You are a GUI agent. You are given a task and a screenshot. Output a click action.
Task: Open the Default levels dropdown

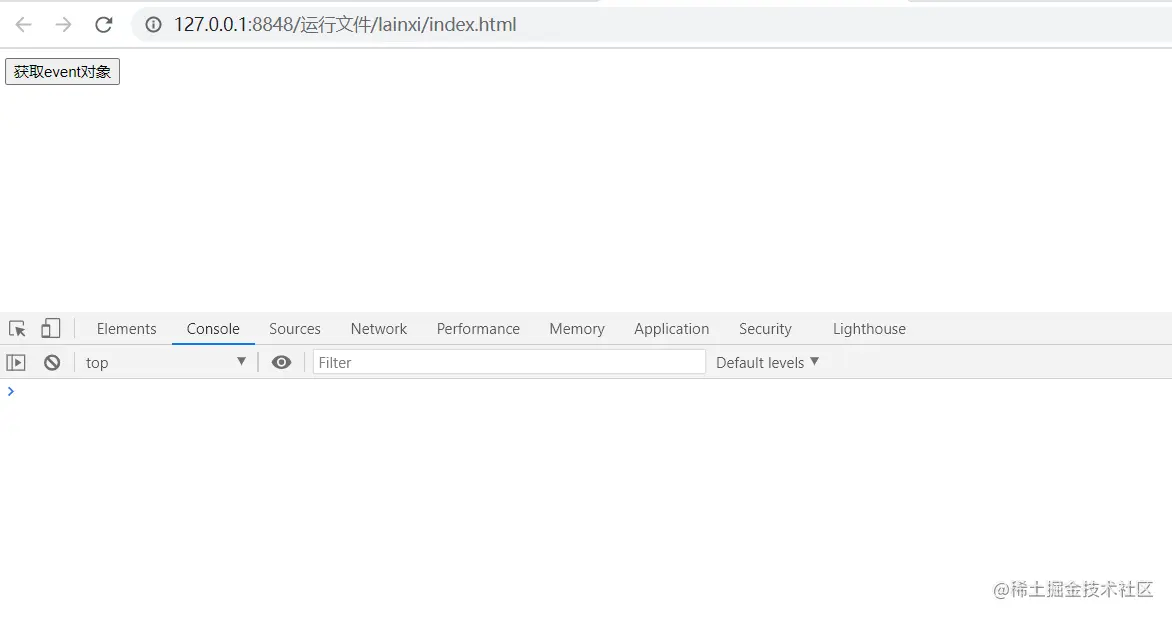pyautogui.click(x=768, y=362)
